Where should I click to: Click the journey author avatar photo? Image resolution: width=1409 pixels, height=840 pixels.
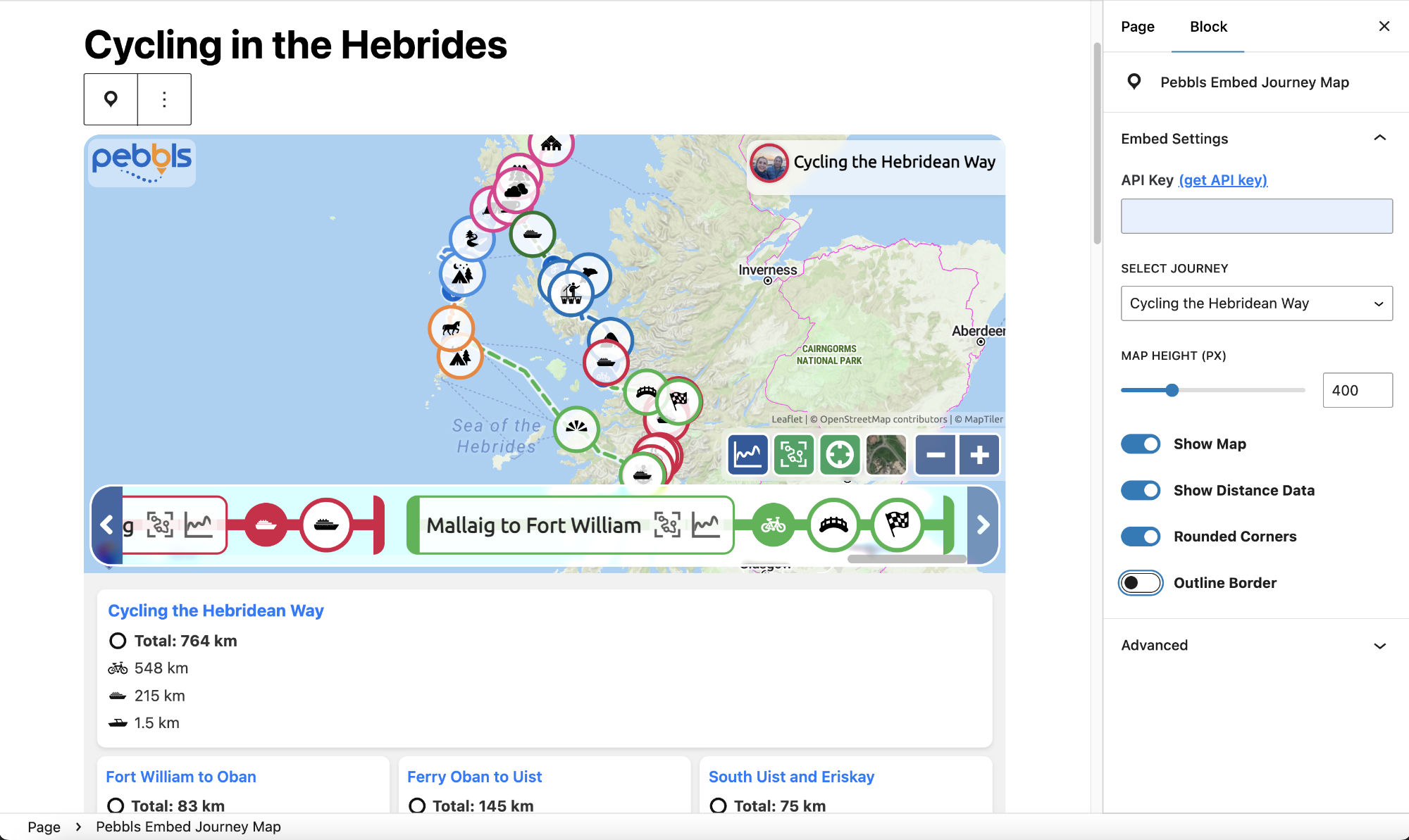769,163
